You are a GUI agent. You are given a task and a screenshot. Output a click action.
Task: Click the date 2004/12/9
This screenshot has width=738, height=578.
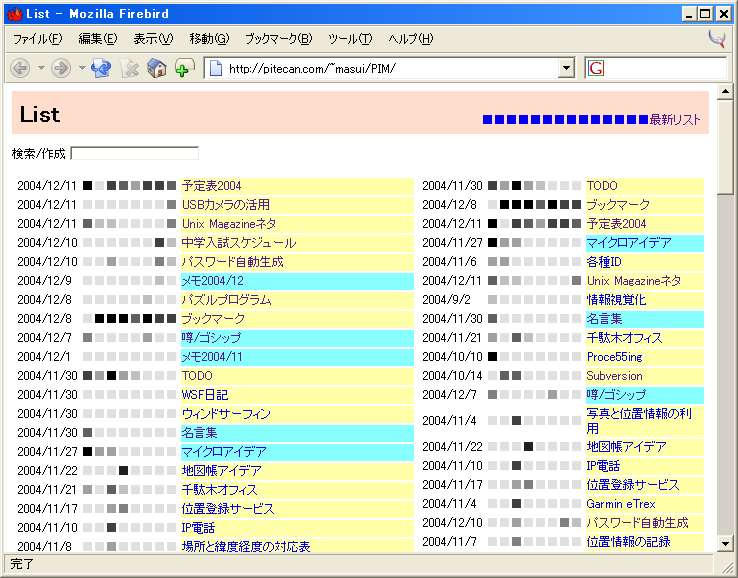tap(44, 281)
